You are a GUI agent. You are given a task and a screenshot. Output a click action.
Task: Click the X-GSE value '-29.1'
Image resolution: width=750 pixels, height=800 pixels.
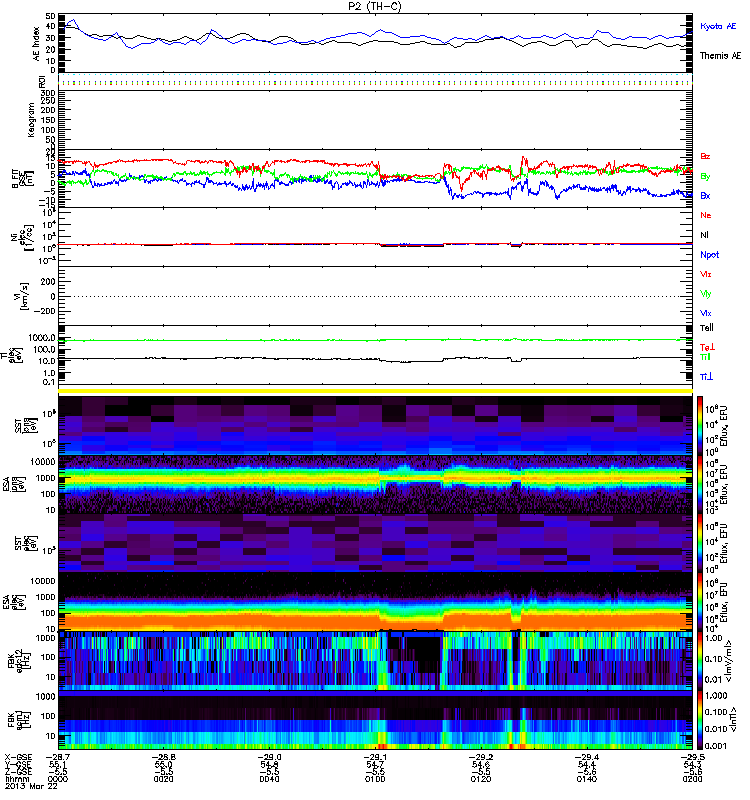click(x=374, y=757)
